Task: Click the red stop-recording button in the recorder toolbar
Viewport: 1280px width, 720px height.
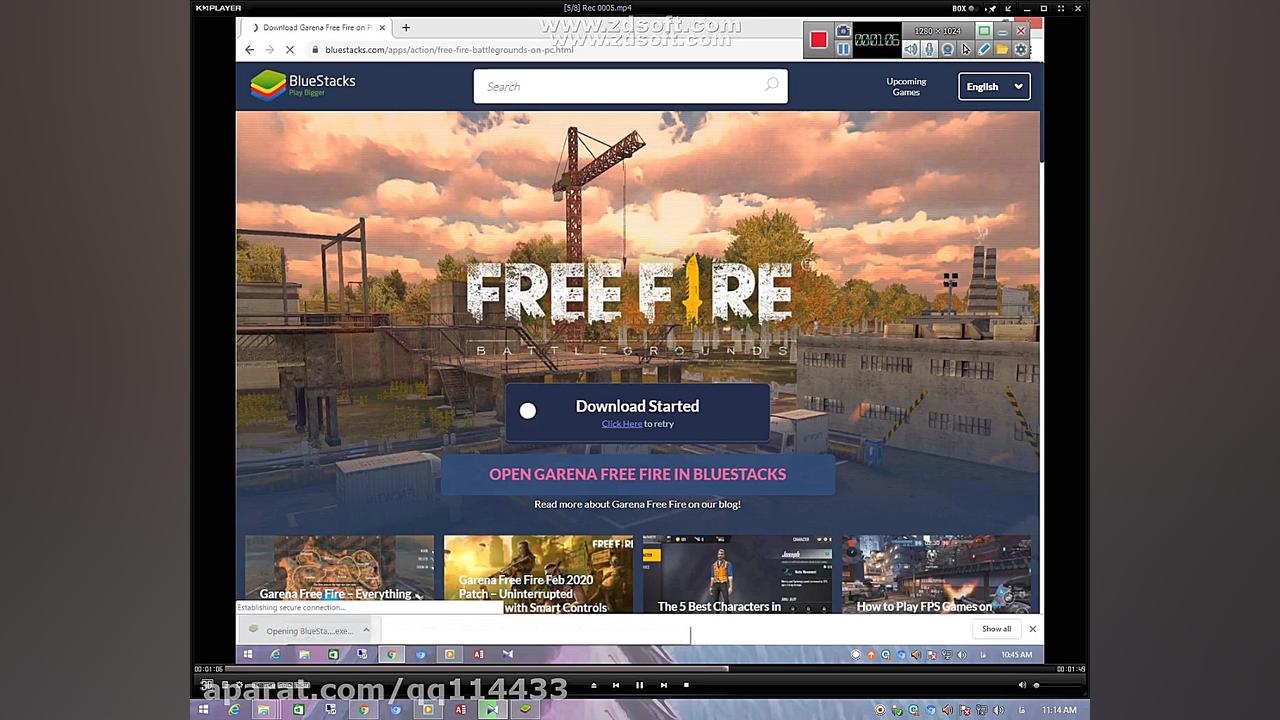Action: (x=818, y=40)
